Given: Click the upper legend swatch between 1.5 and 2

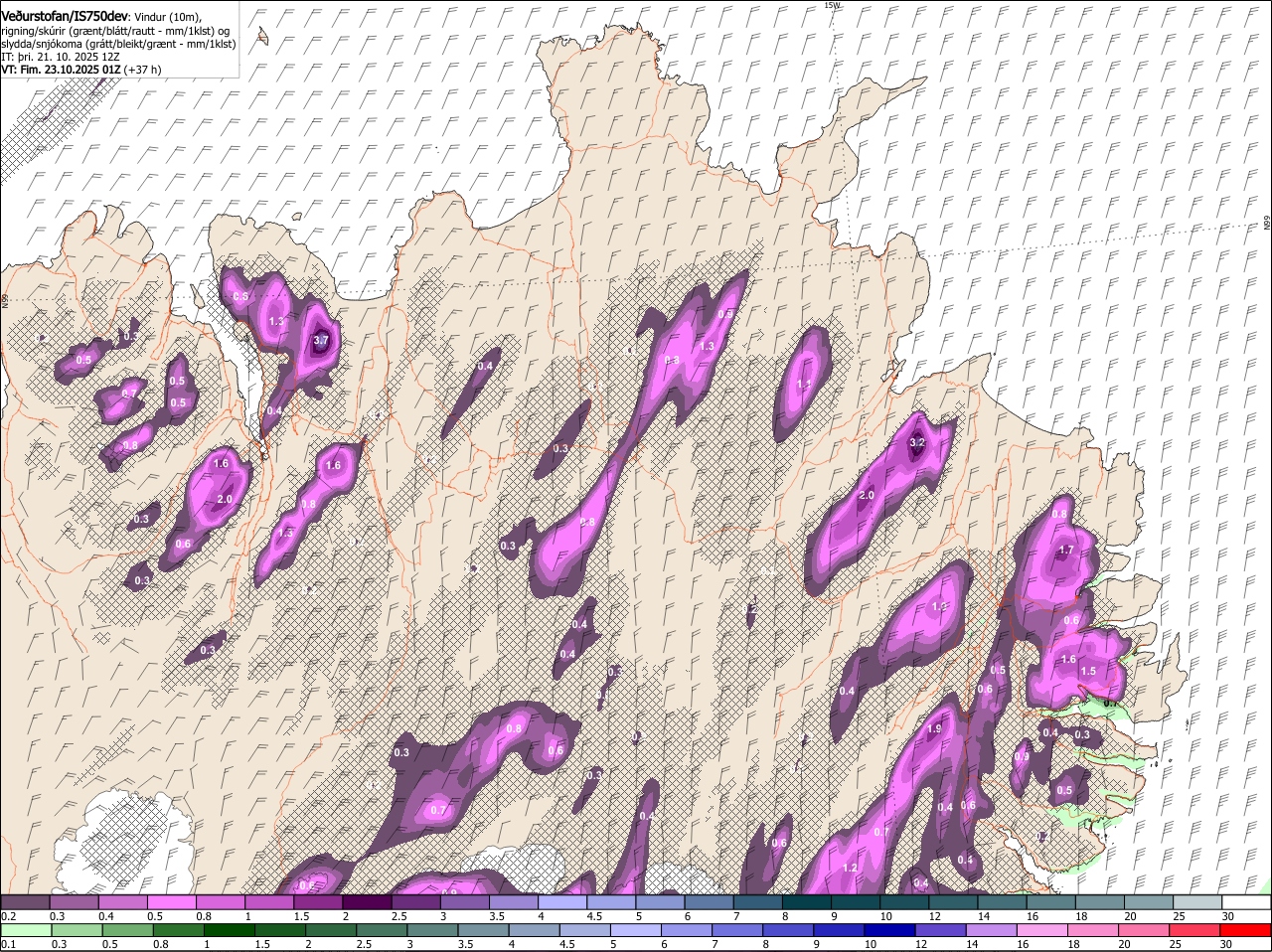Looking at the screenshot, I should coord(317,901).
